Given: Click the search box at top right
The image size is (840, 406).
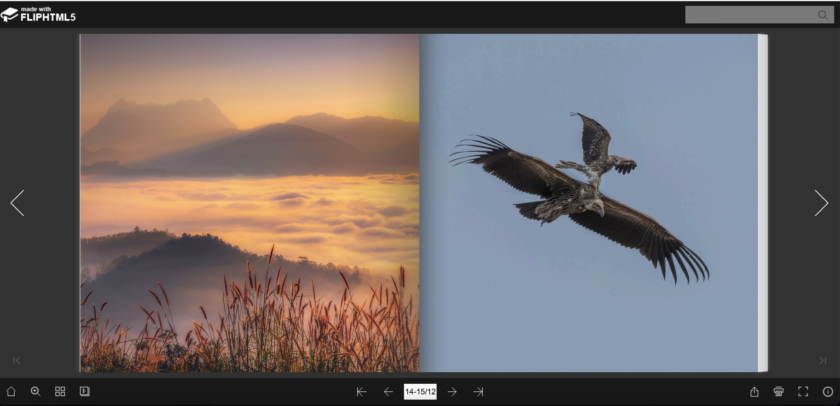Looking at the screenshot, I should (750, 15).
